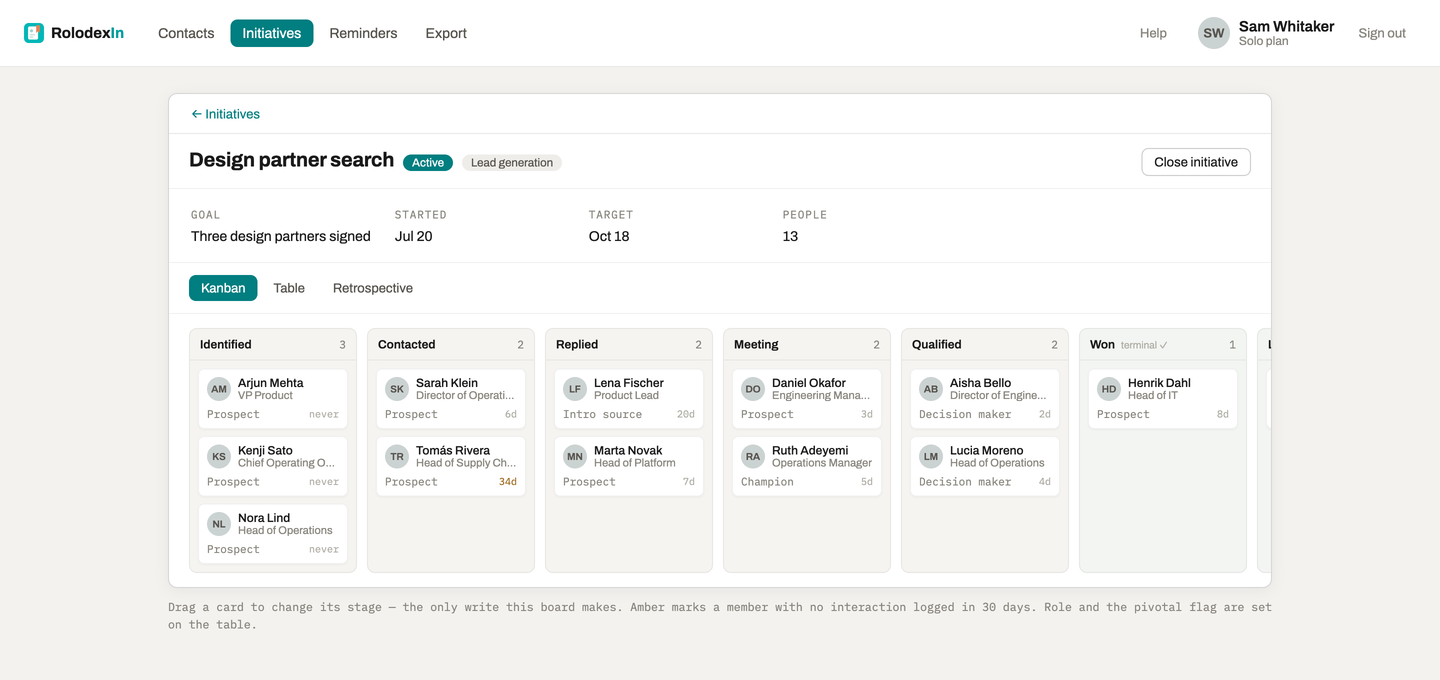Click the Solo plan label
This screenshot has width=1440, height=680.
(x=1263, y=42)
